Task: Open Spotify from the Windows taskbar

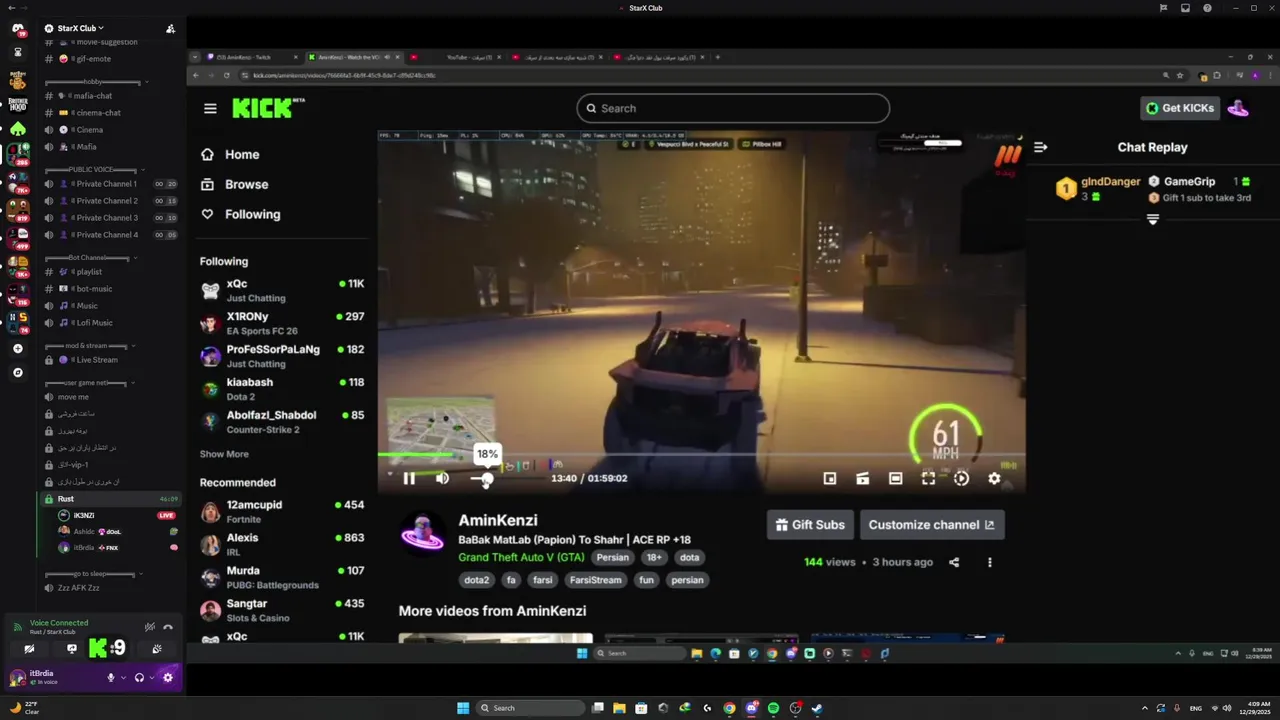Action: 773,708
